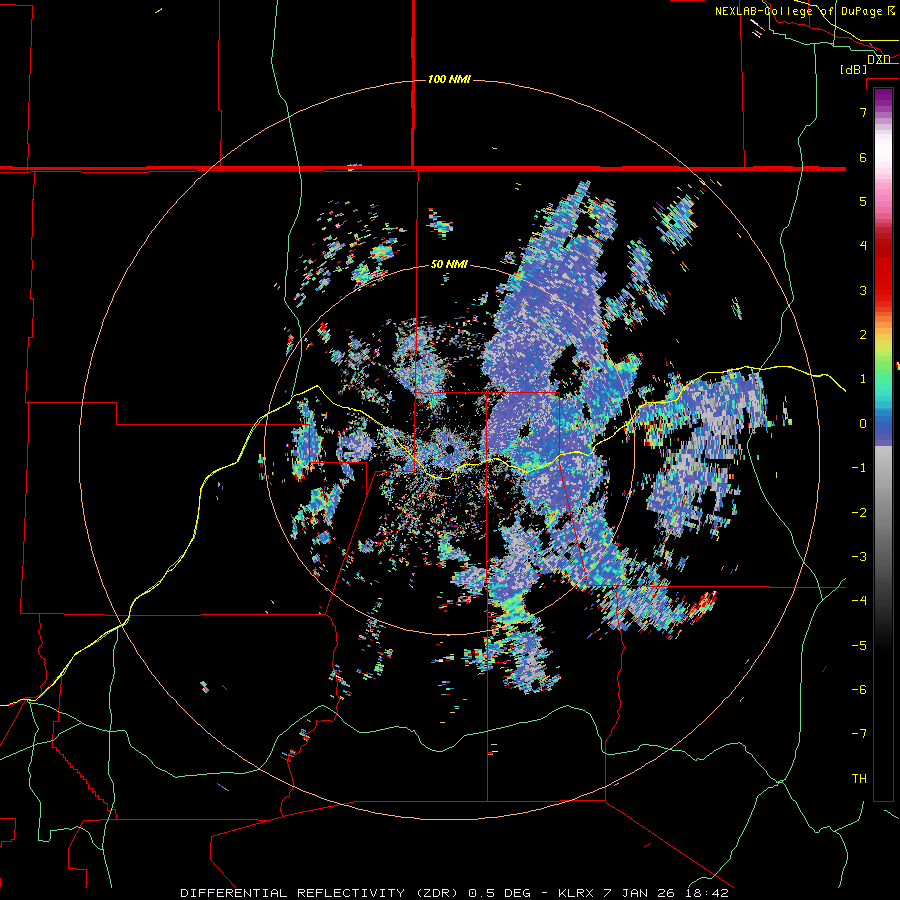The width and height of the screenshot is (900, 900).
Task: Click the -6 dB scale value
Action: click(x=859, y=689)
